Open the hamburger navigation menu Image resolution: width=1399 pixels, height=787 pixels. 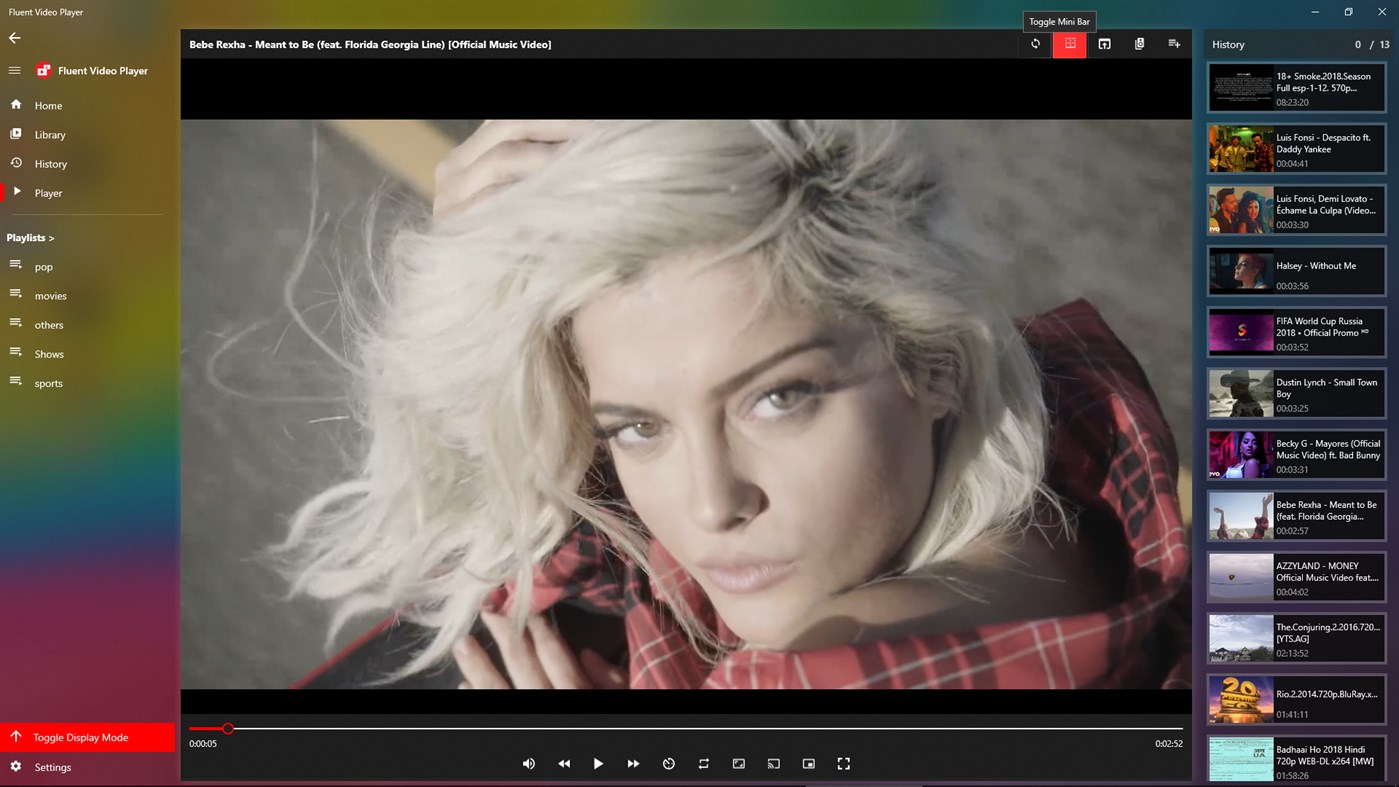14,70
